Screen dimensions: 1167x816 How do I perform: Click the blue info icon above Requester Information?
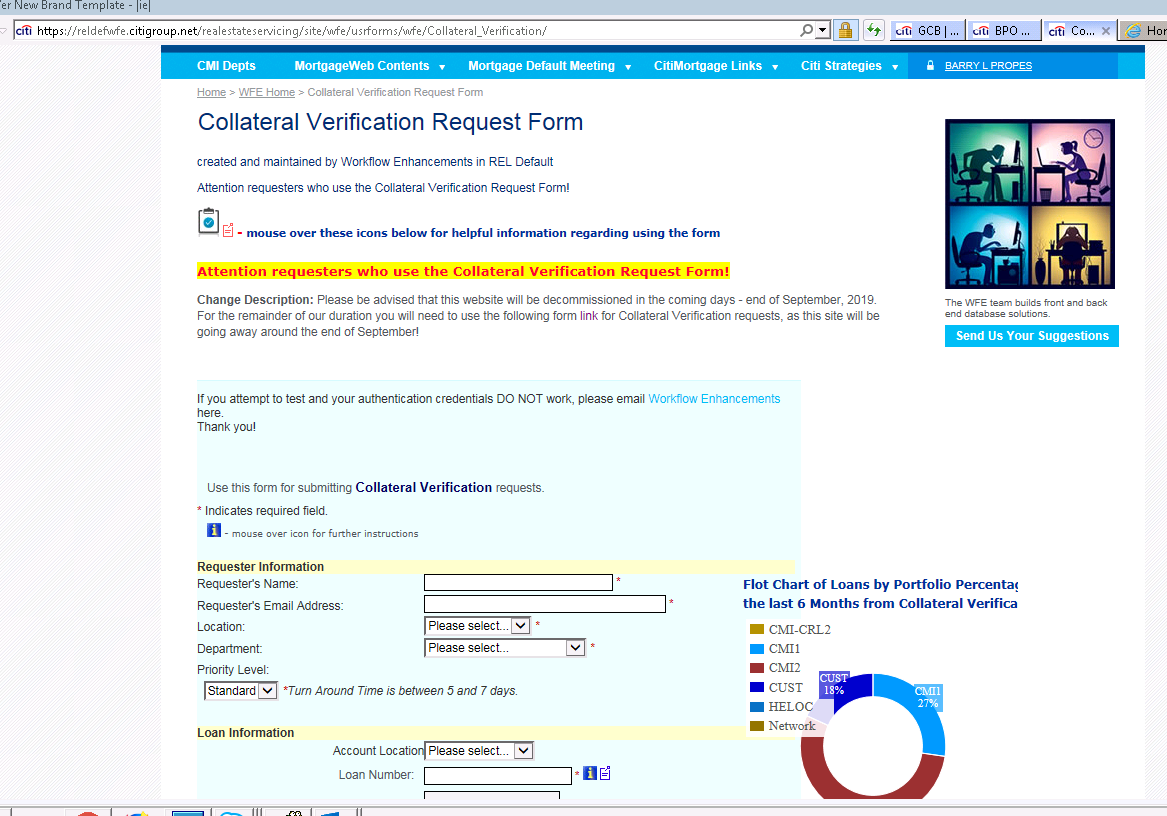tap(213, 530)
